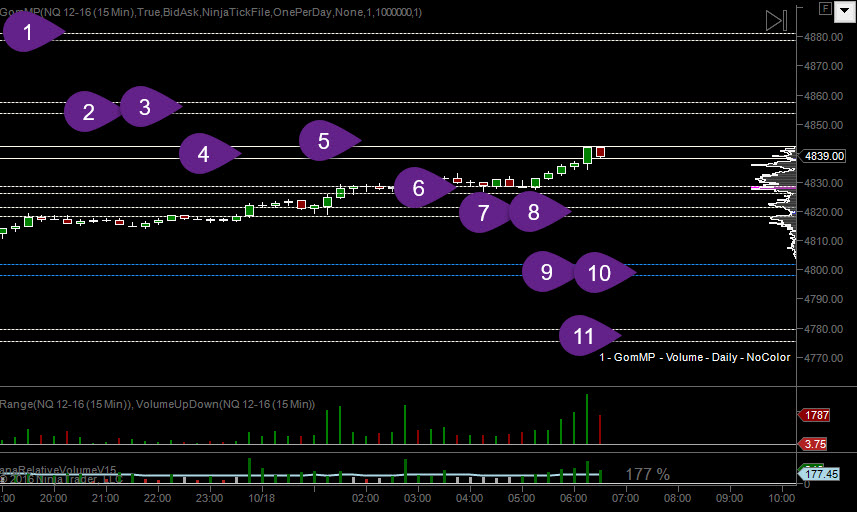Click the 09:00 time axis label
This screenshot has width=857, height=512.
point(729,498)
